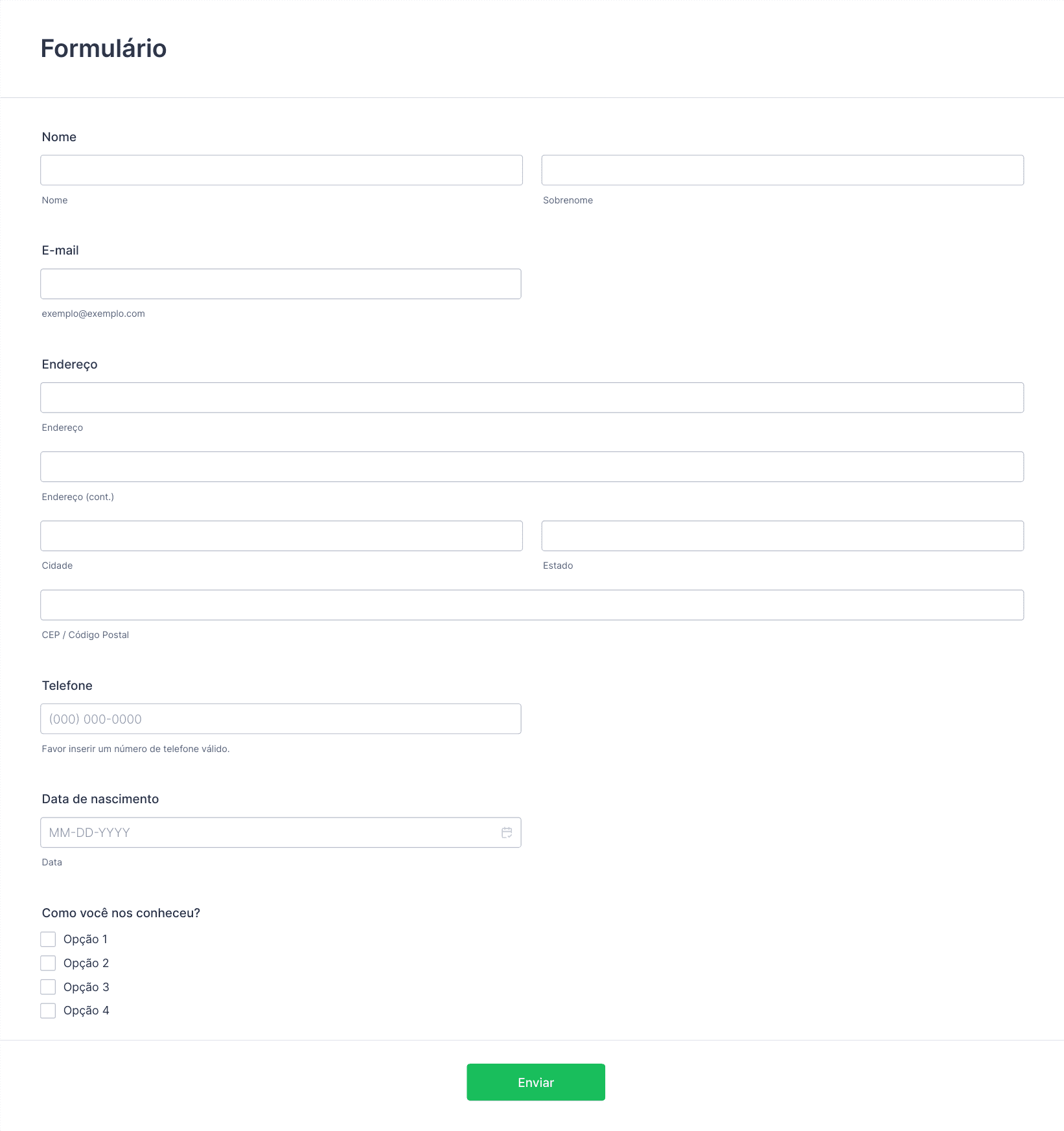This screenshot has width=1064, height=1131.
Task: Click the Telefone number field
Action: [281, 719]
